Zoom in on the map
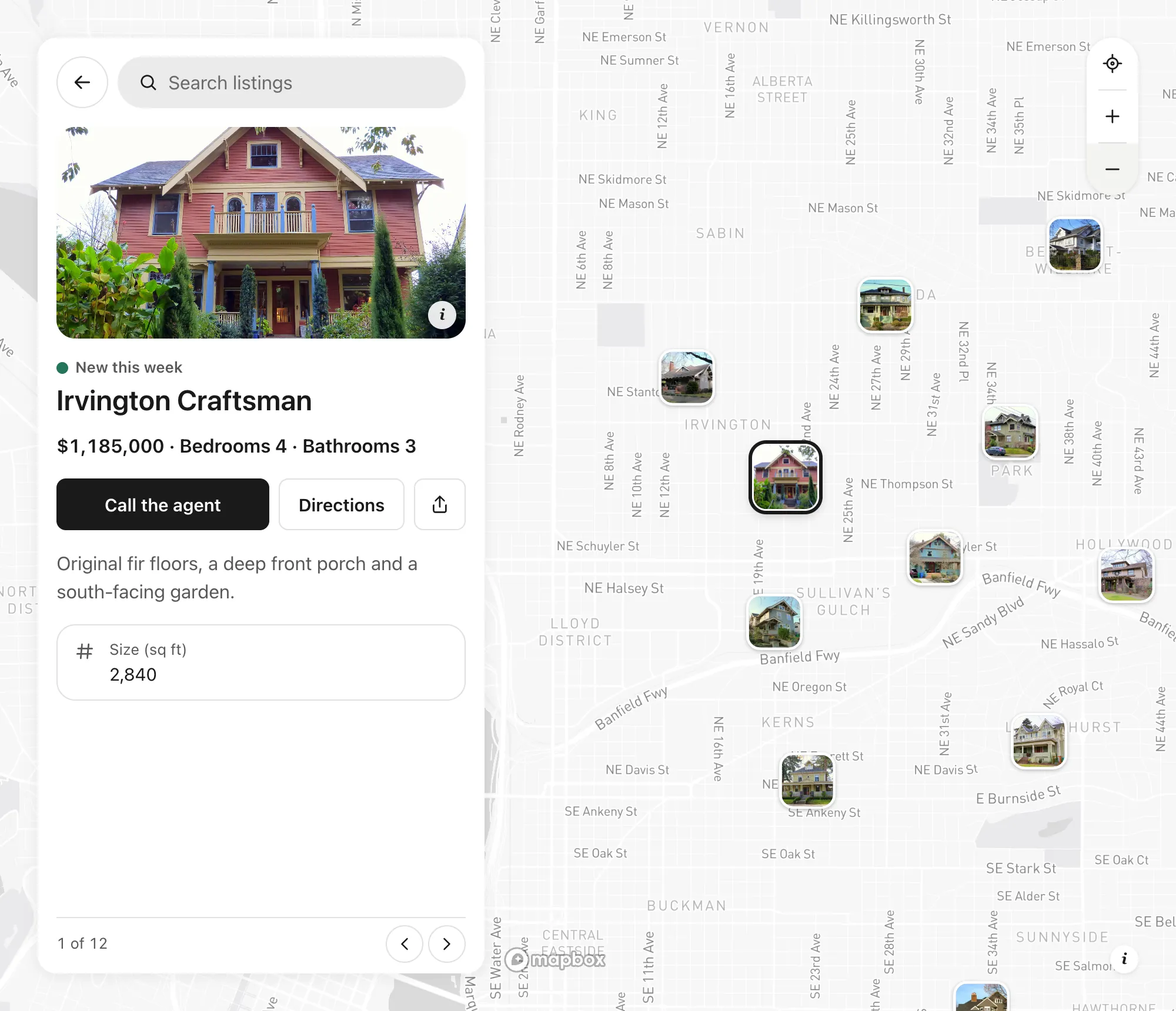The image size is (1176, 1011). tap(1112, 116)
